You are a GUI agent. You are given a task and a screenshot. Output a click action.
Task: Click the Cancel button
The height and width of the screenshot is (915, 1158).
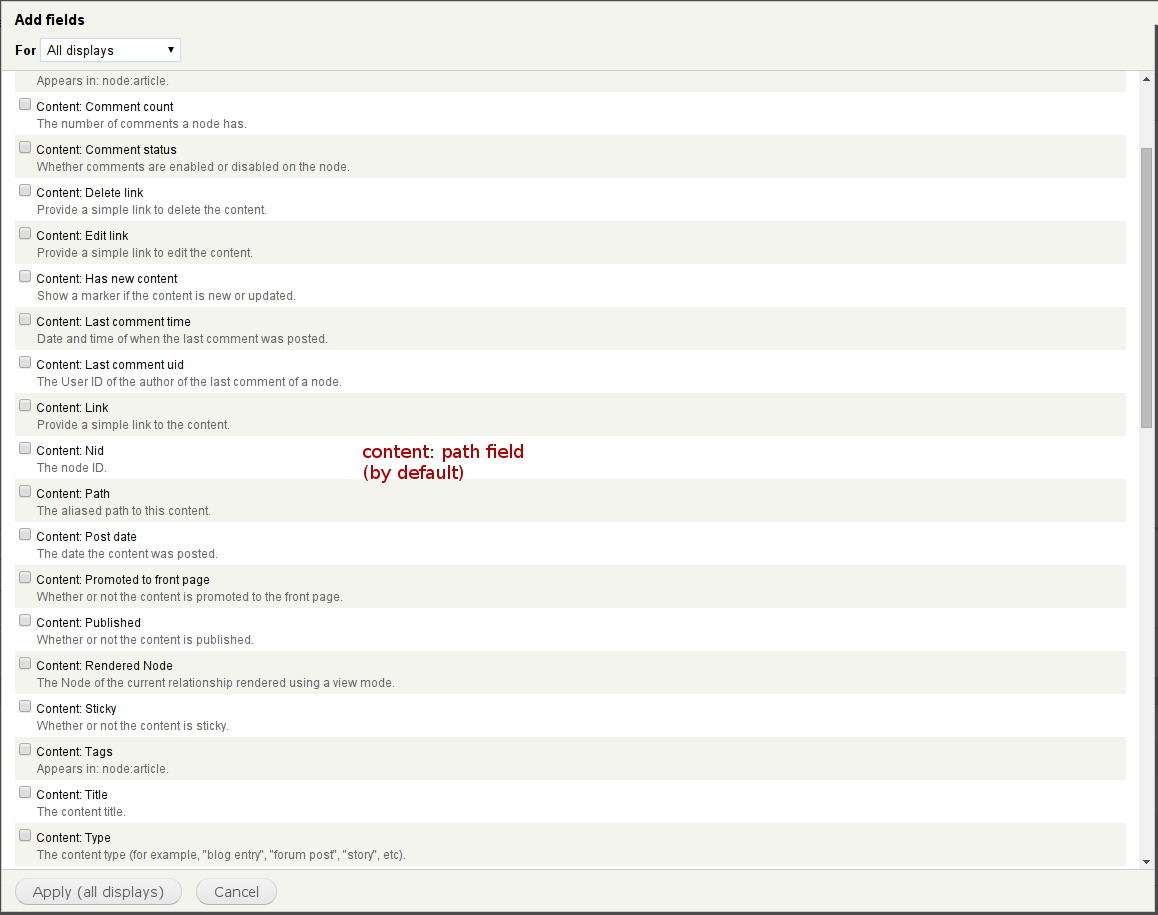[x=236, y=891]
